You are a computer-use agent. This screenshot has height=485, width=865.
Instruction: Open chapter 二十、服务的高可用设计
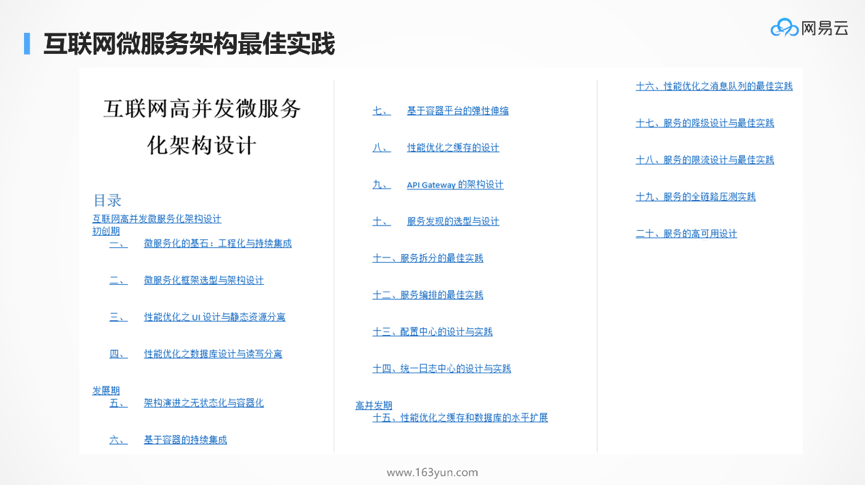(x=686, y=233)
